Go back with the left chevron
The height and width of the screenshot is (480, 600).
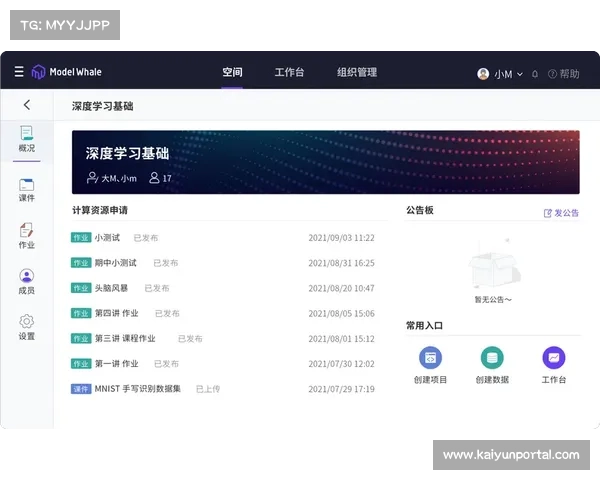(27, 105)
